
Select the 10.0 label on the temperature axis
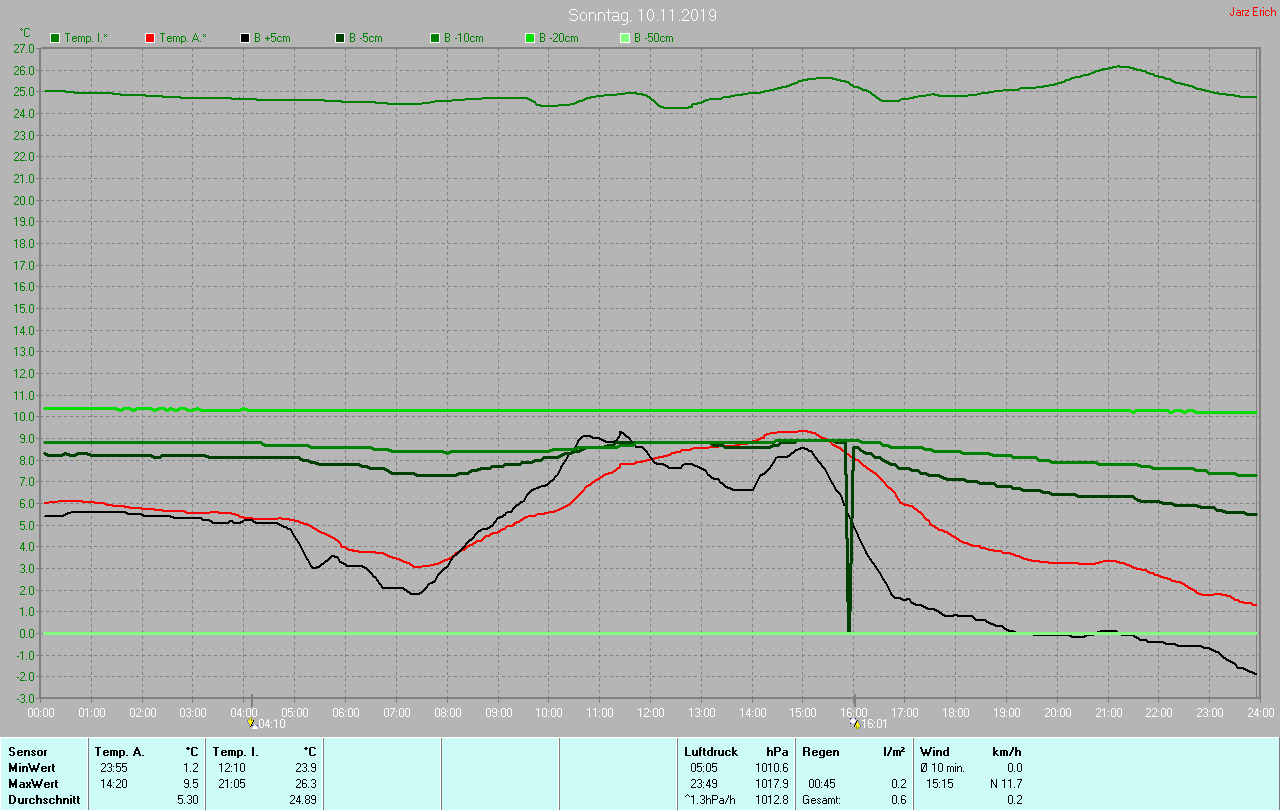pos(24,417)
